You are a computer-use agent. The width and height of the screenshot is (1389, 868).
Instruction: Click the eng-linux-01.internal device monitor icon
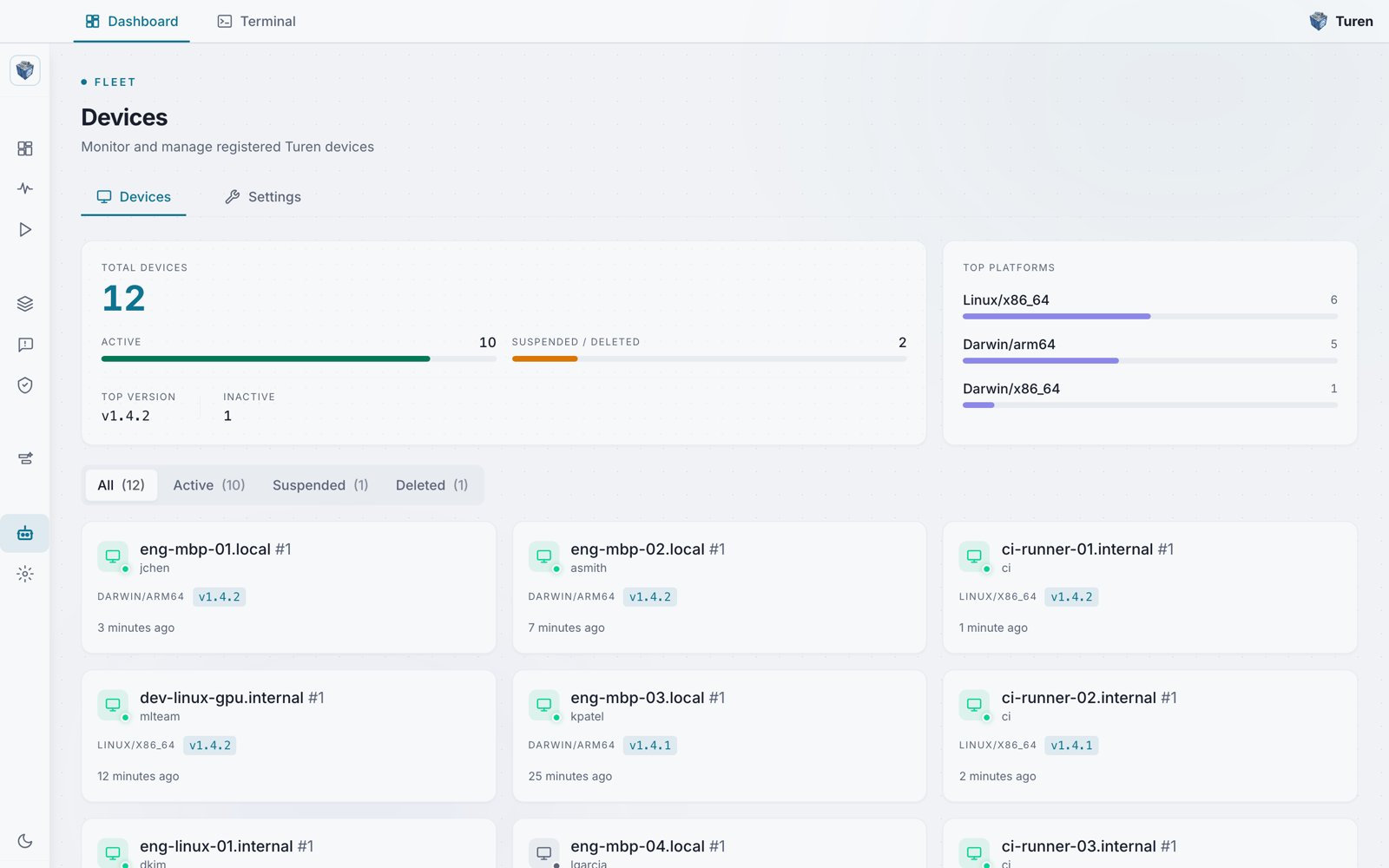click(113, 853)
